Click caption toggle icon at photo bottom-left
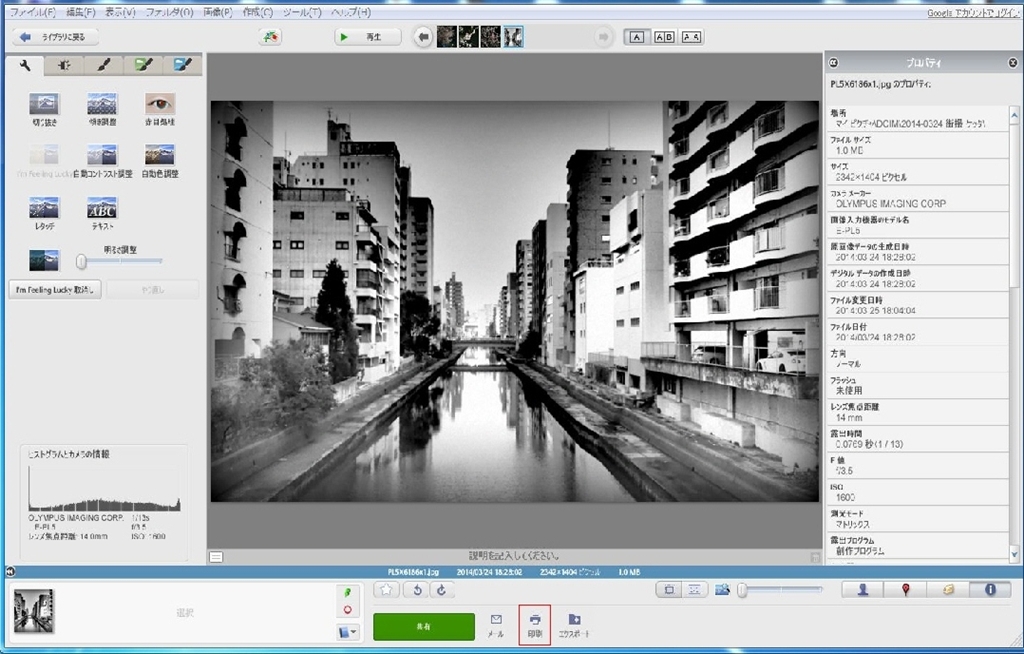The image size is (1024, 654). (216, 557)
